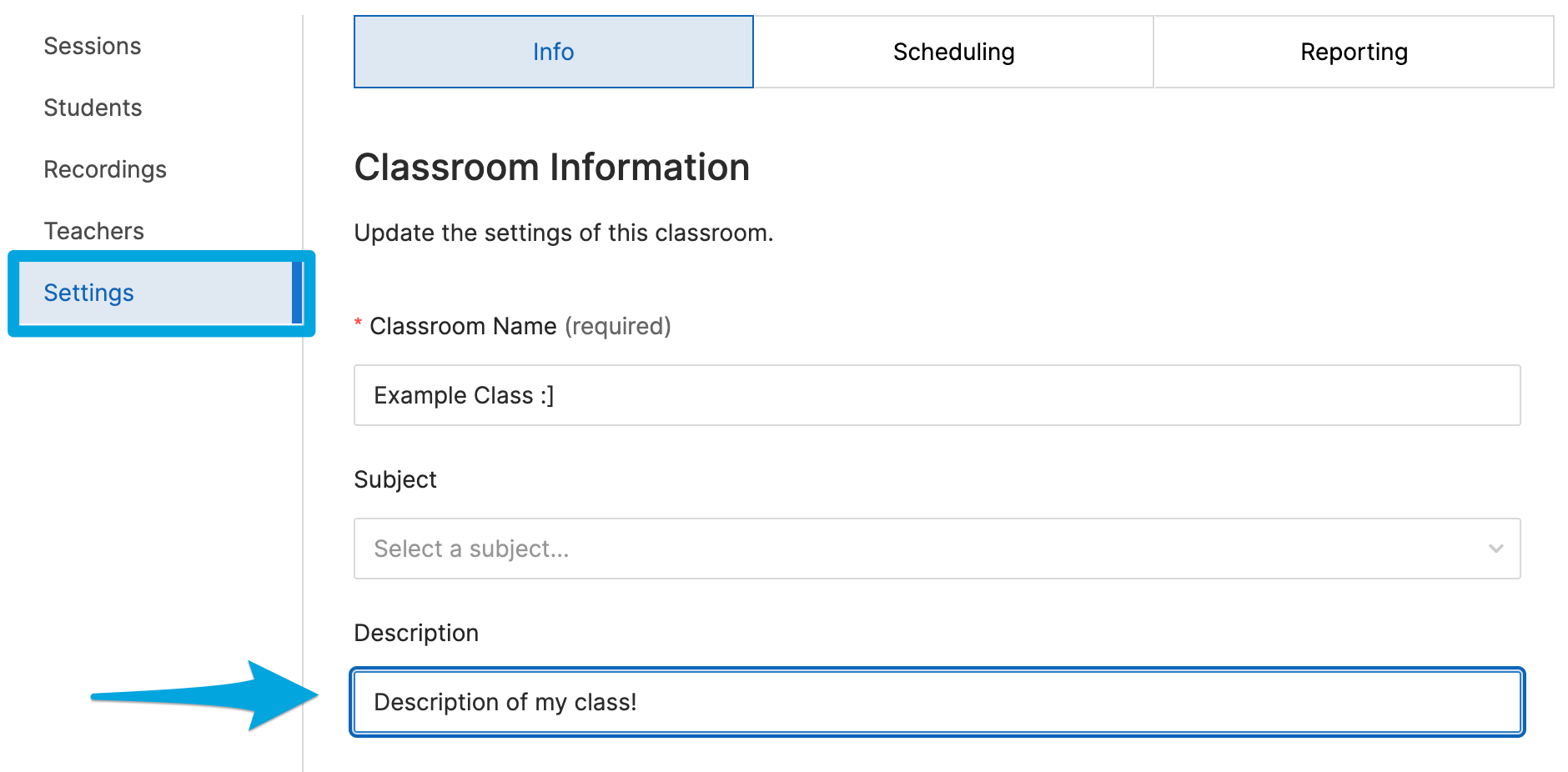Open the Sessions page from the sidebar
This screenshot has height=772, width=1568.
tap(92, 46)
